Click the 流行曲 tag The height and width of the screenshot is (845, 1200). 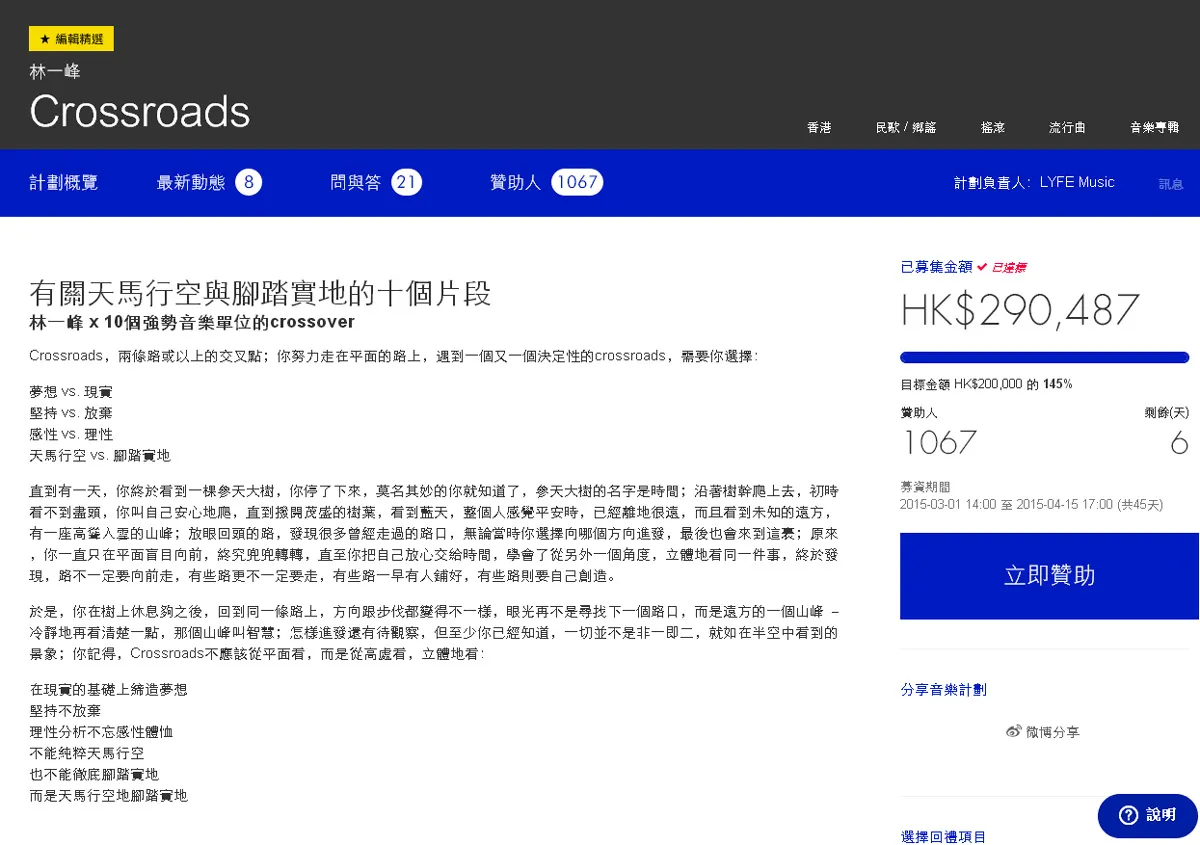[x=1067, y=128]
